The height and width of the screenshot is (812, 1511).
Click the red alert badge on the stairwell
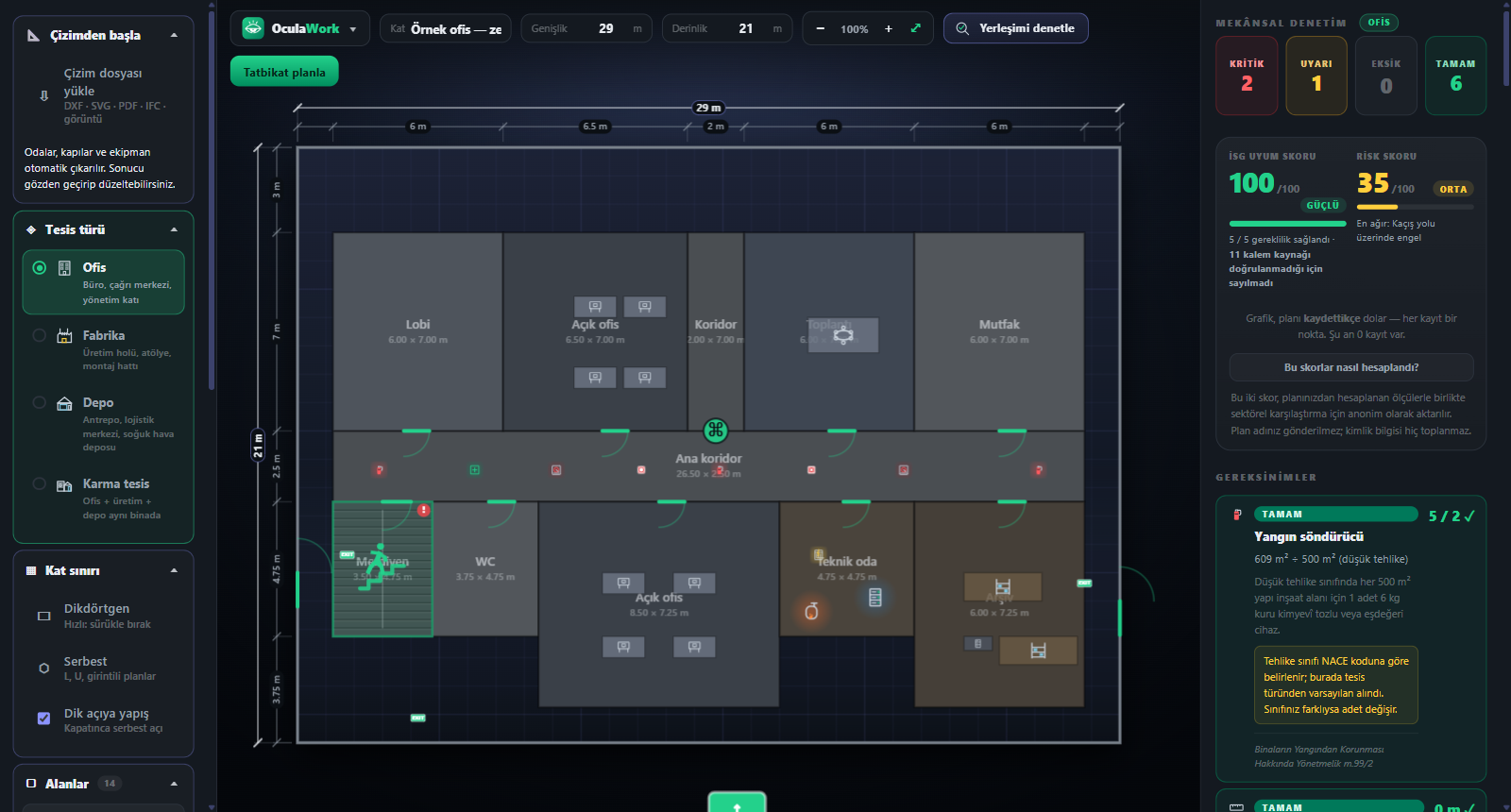[x=423, y=510]
